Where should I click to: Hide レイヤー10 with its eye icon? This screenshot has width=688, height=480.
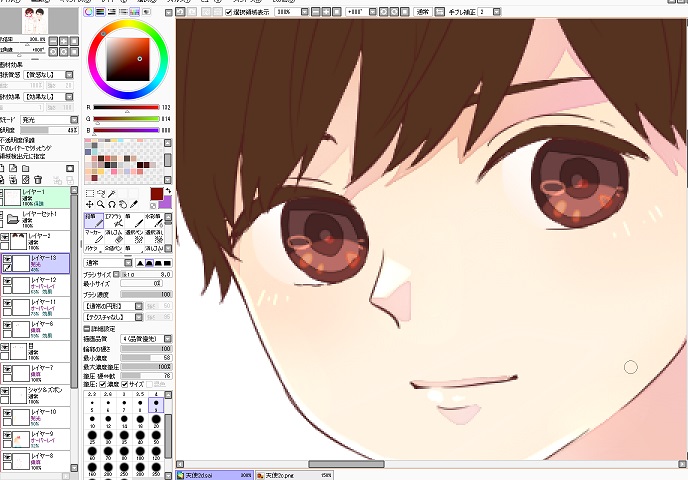(7, 413)
